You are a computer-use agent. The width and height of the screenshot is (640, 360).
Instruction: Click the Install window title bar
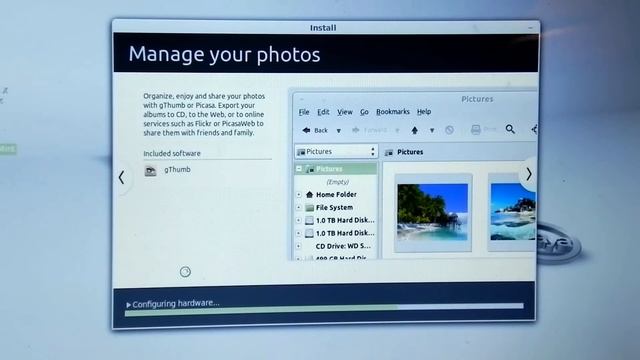[x=326, y=27]
